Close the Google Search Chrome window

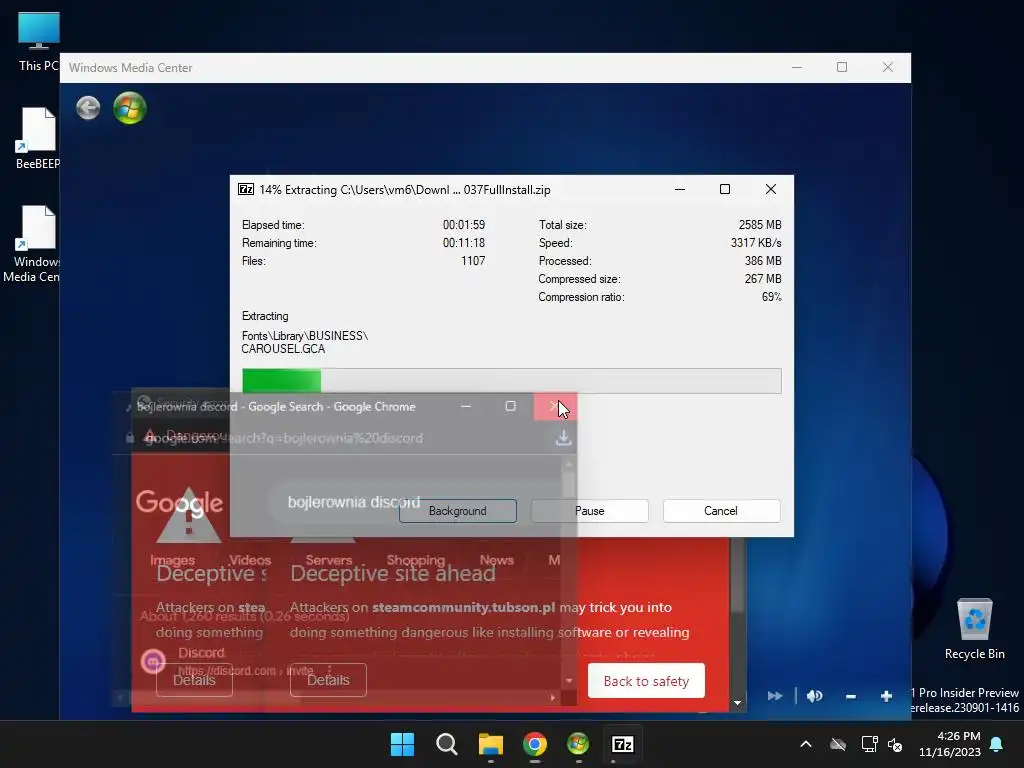pyautogui.click(x=555, y=406)
